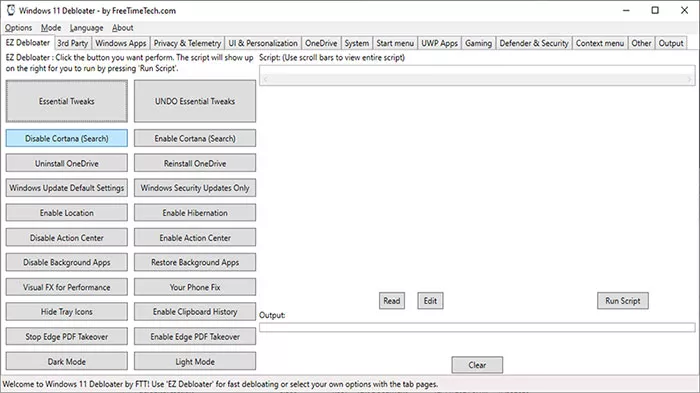700x393 pixels.
Task: Click the Enable Location button
Action: (x=67, y=213)
